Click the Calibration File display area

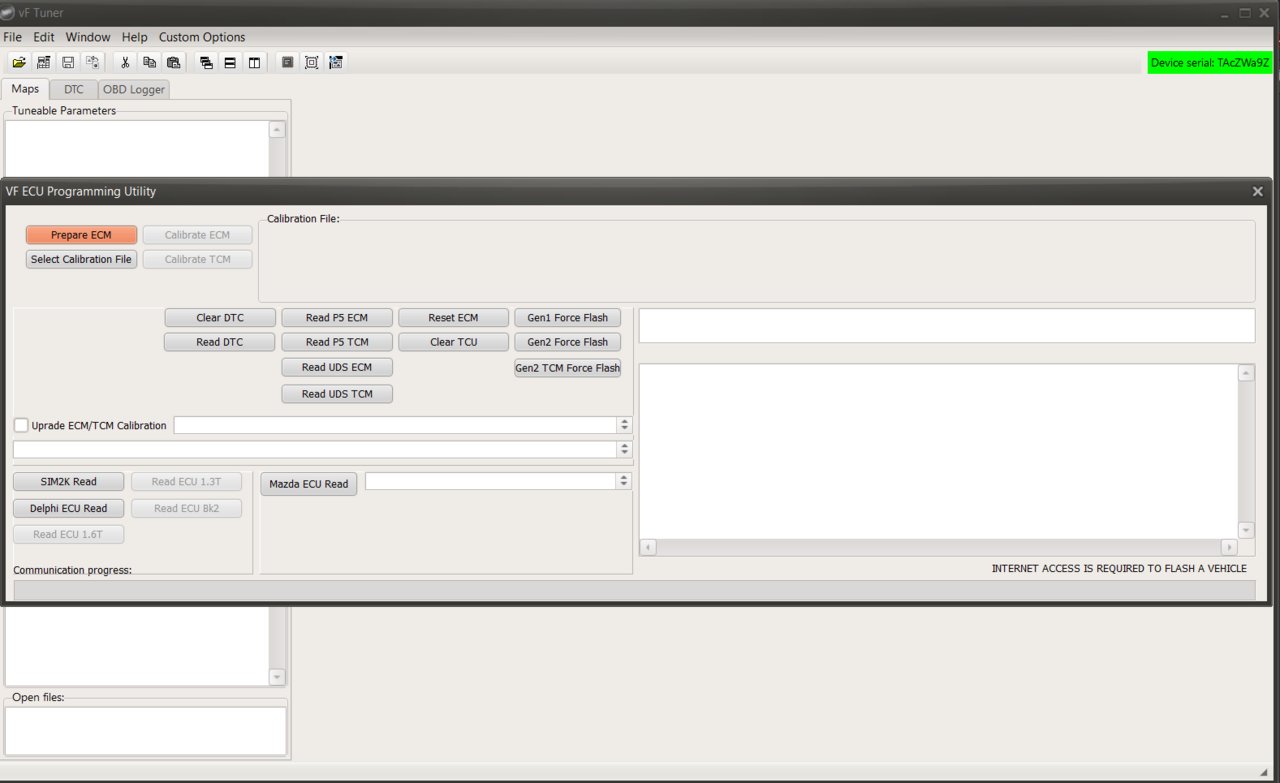click(756, 261)
